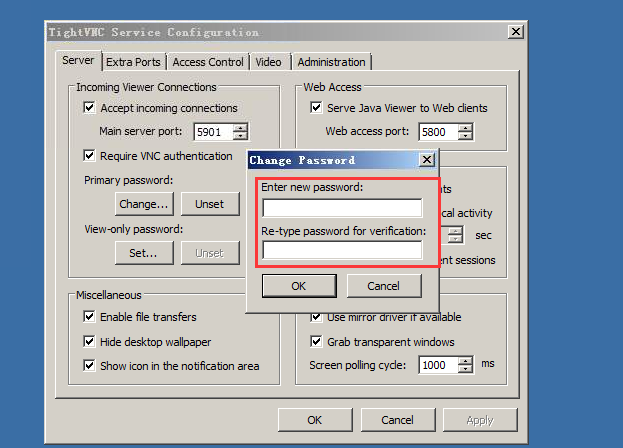Image resolution: width=623 pixels, height=448 pixels.
Task: Click Cancel in TightVNC Service Configuration window
Action: [x=398, y=420]
